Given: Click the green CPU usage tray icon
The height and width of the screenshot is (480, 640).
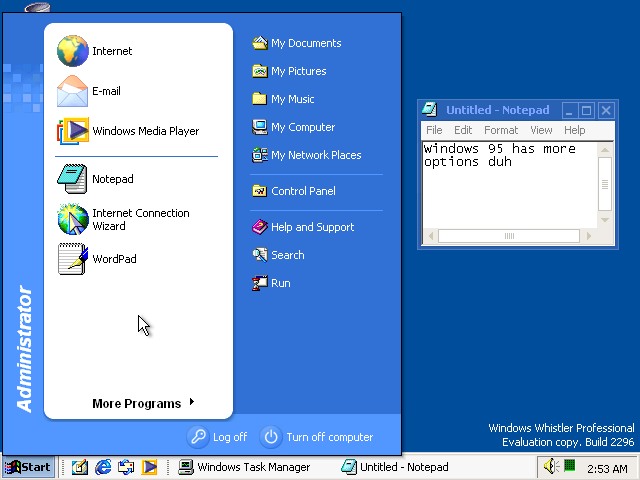Looking at the screenshot, I should pos(570,465).
